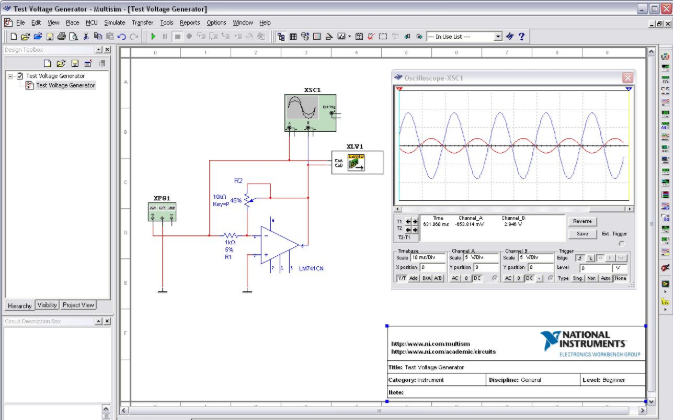
Task: Set Channel B coupling to AC
Action: click(508, 278)
